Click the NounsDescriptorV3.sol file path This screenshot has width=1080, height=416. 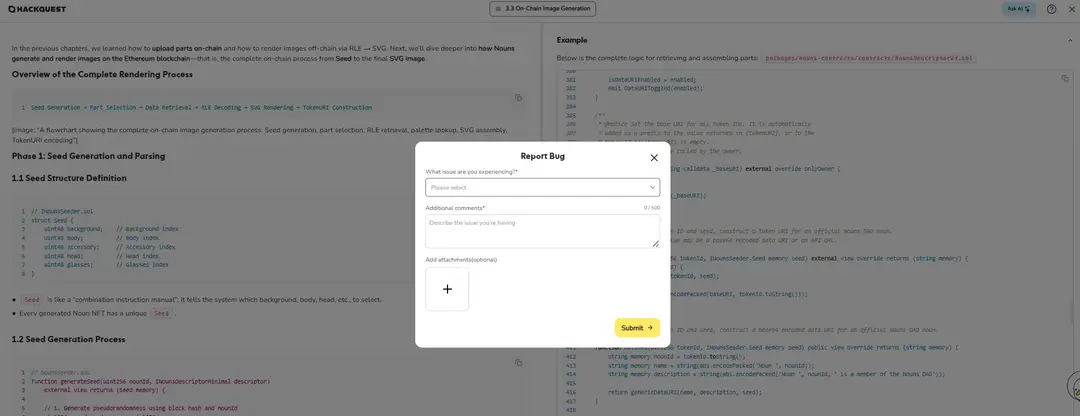869,58
